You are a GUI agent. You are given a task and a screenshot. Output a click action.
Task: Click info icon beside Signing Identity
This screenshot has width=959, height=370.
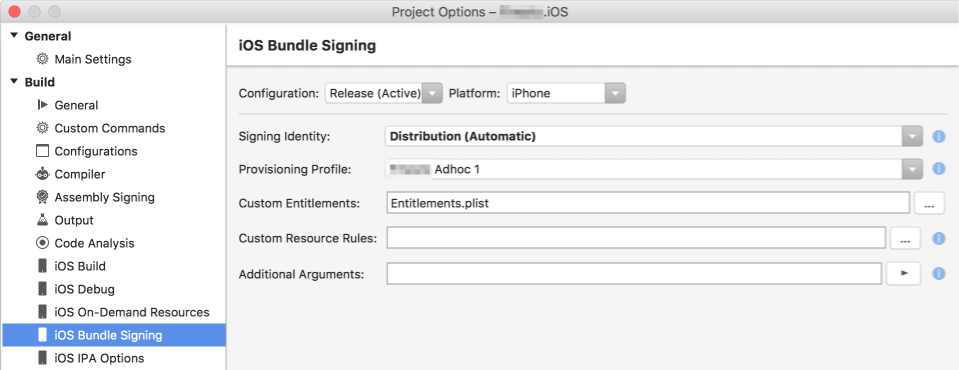pyautogui.click(x=938, y=136)
